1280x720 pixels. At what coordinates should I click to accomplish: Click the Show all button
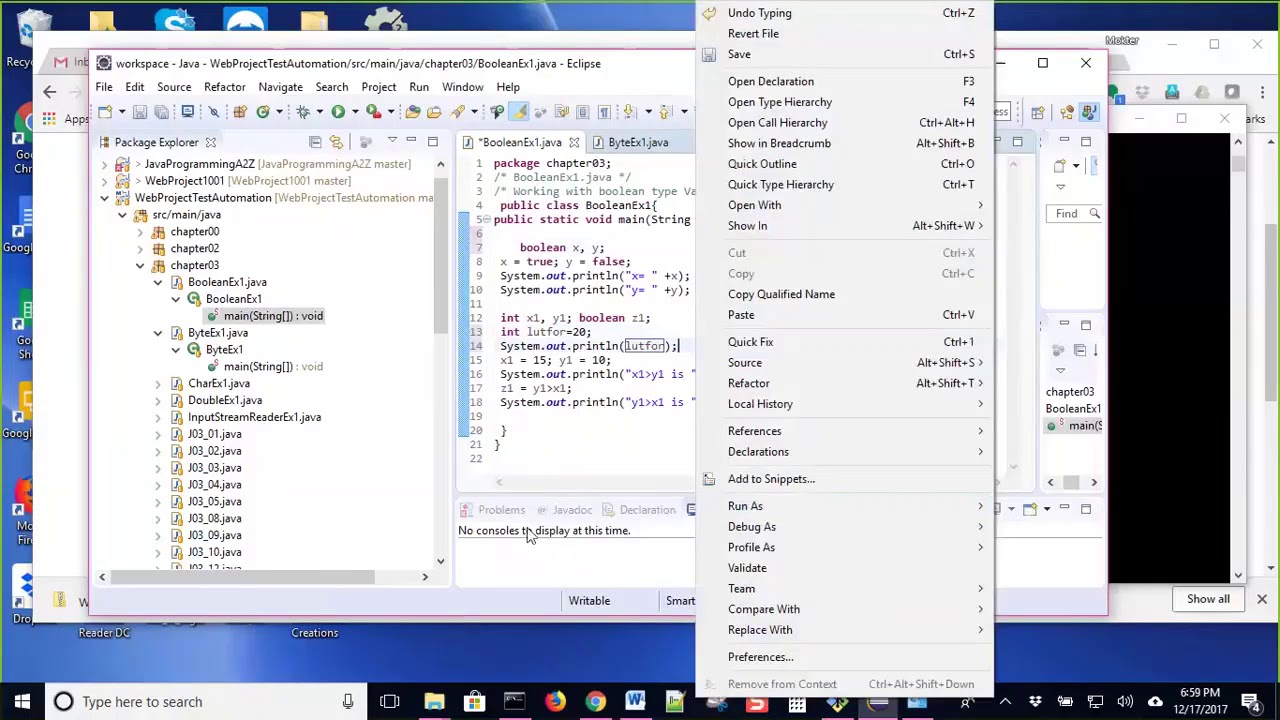[x=1208, y=599]
